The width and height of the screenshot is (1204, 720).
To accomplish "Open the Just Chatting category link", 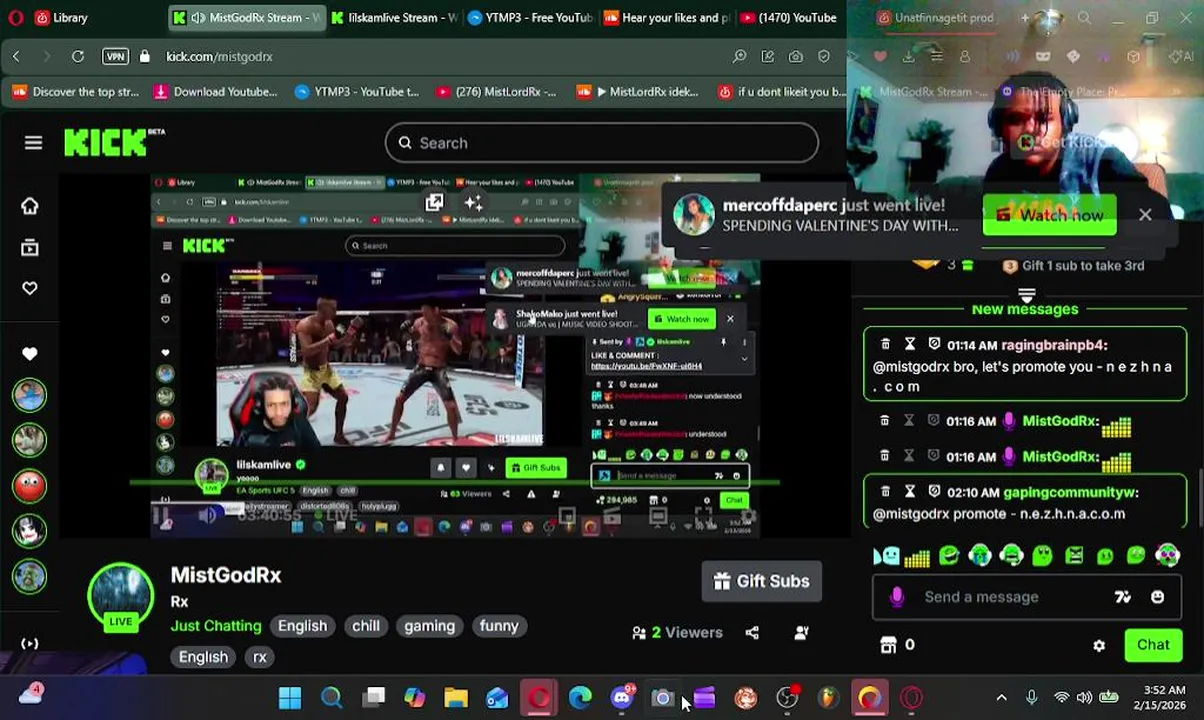I will point(216,626).
